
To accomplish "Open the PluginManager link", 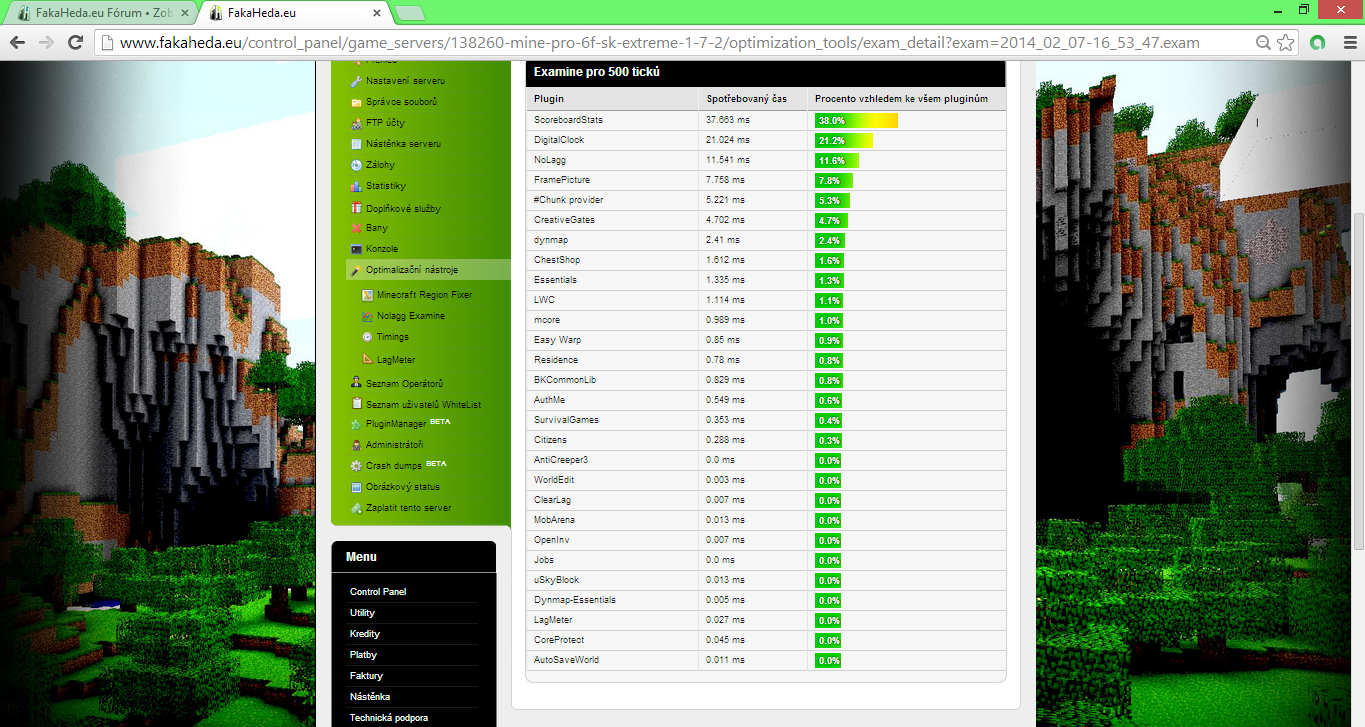I will (x=396, y=424).
